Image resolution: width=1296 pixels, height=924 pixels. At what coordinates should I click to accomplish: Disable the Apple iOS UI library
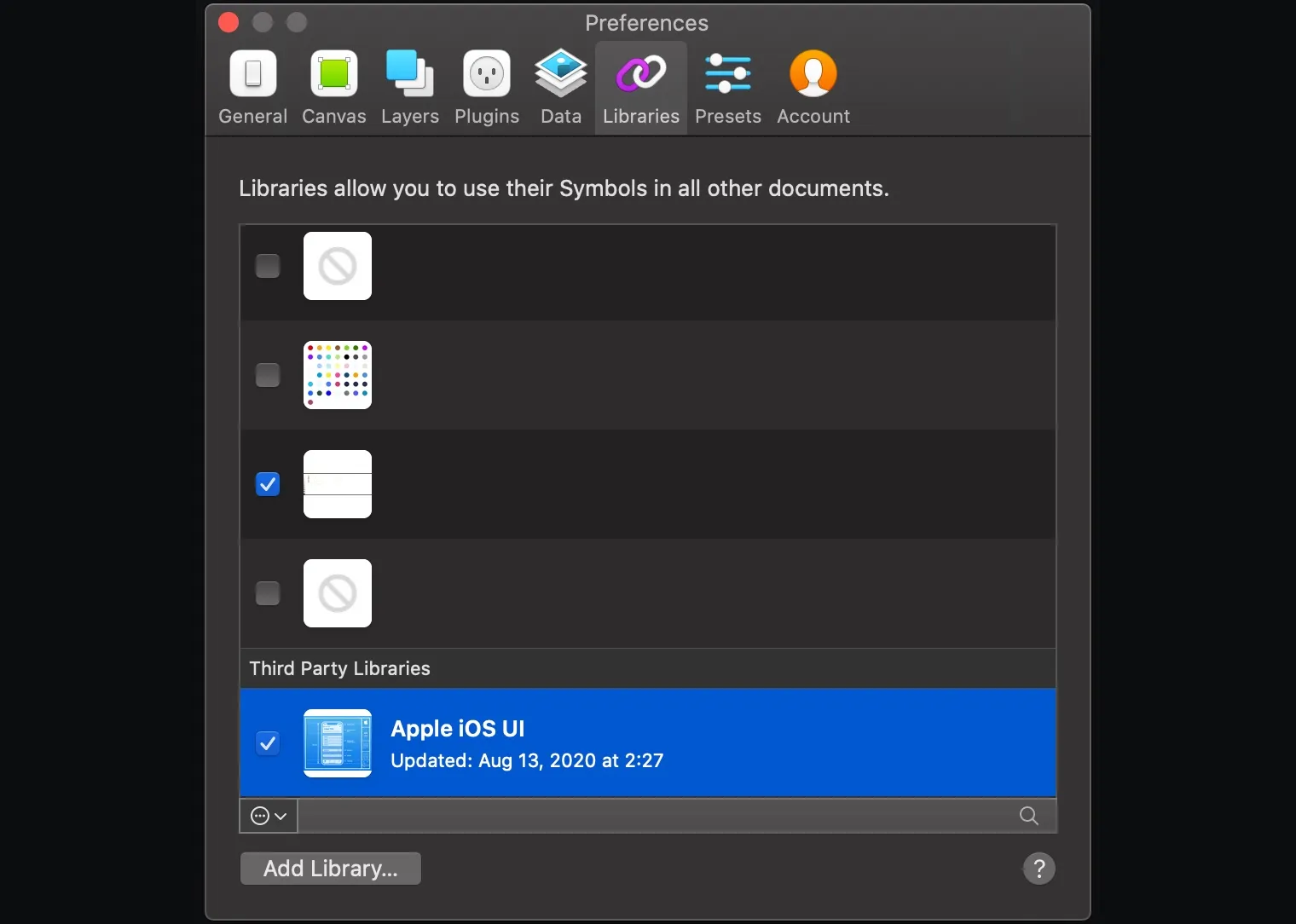pyautogui.click(x=268, y=743)
